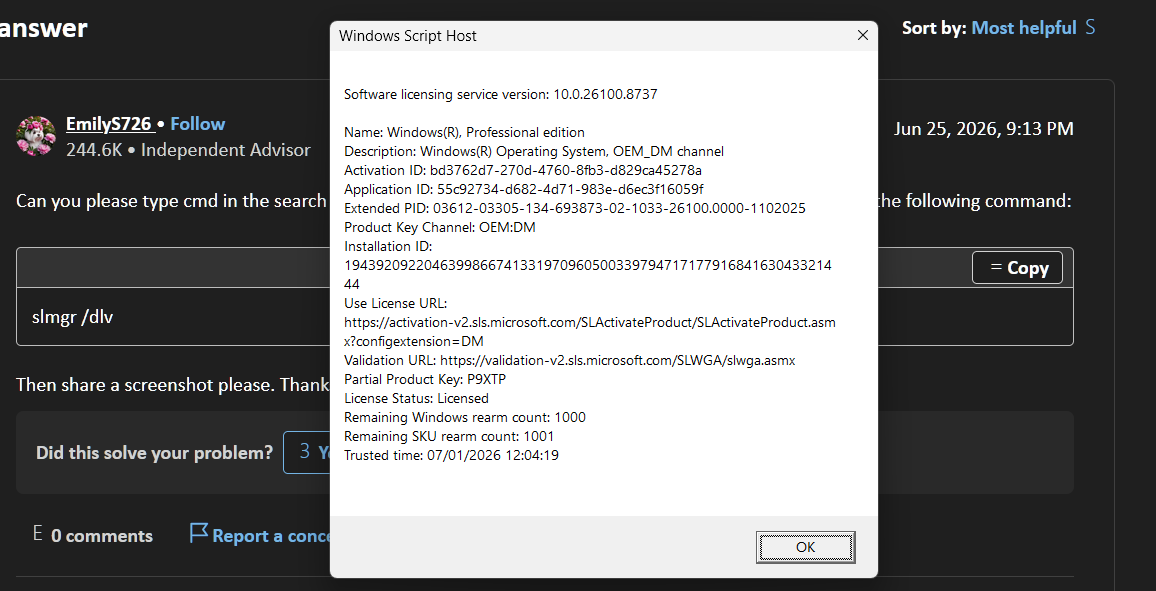
Task: Click the Installation ID label
Action: 389,246
